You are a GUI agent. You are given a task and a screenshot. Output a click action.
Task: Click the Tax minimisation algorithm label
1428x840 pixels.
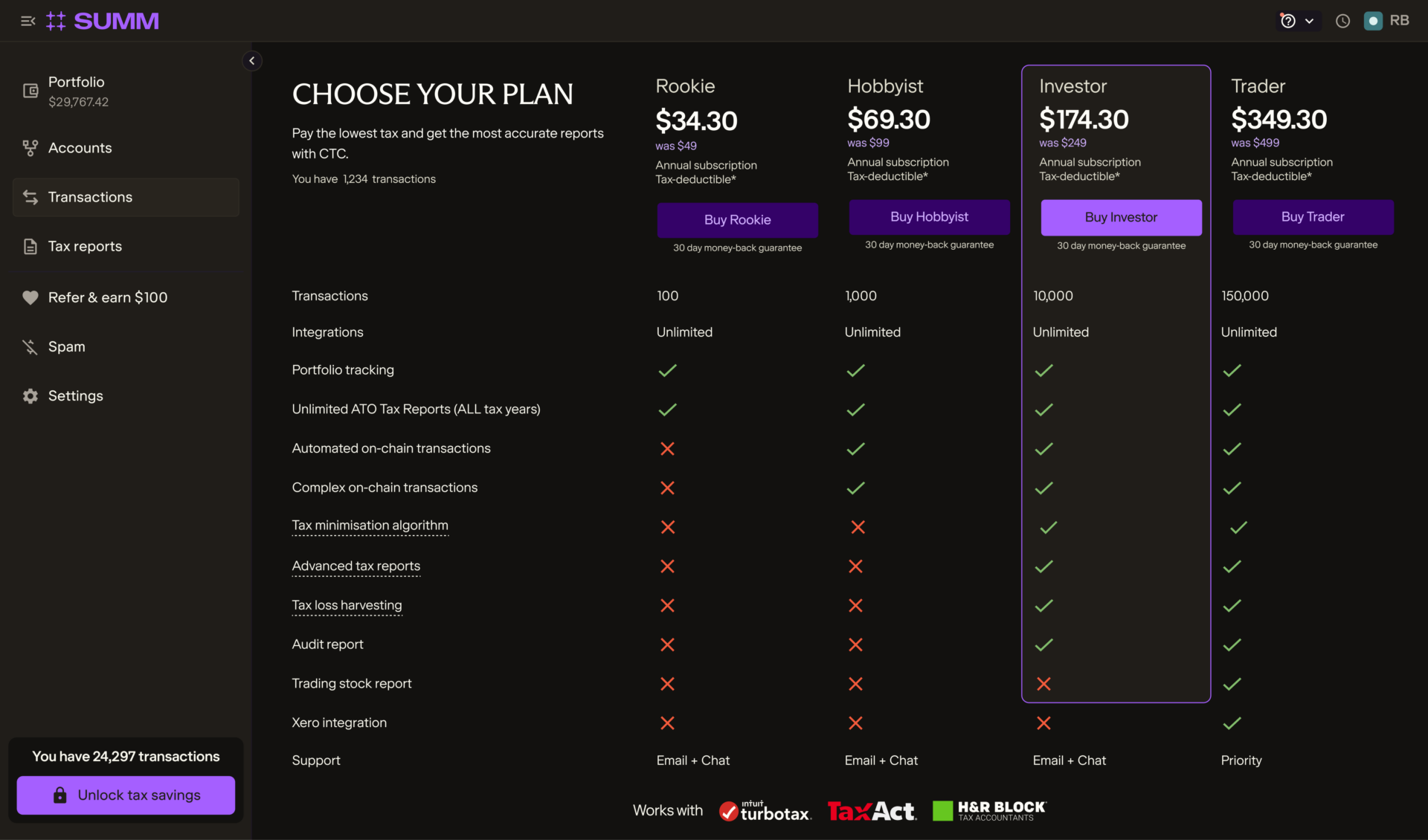pos(370,526)
